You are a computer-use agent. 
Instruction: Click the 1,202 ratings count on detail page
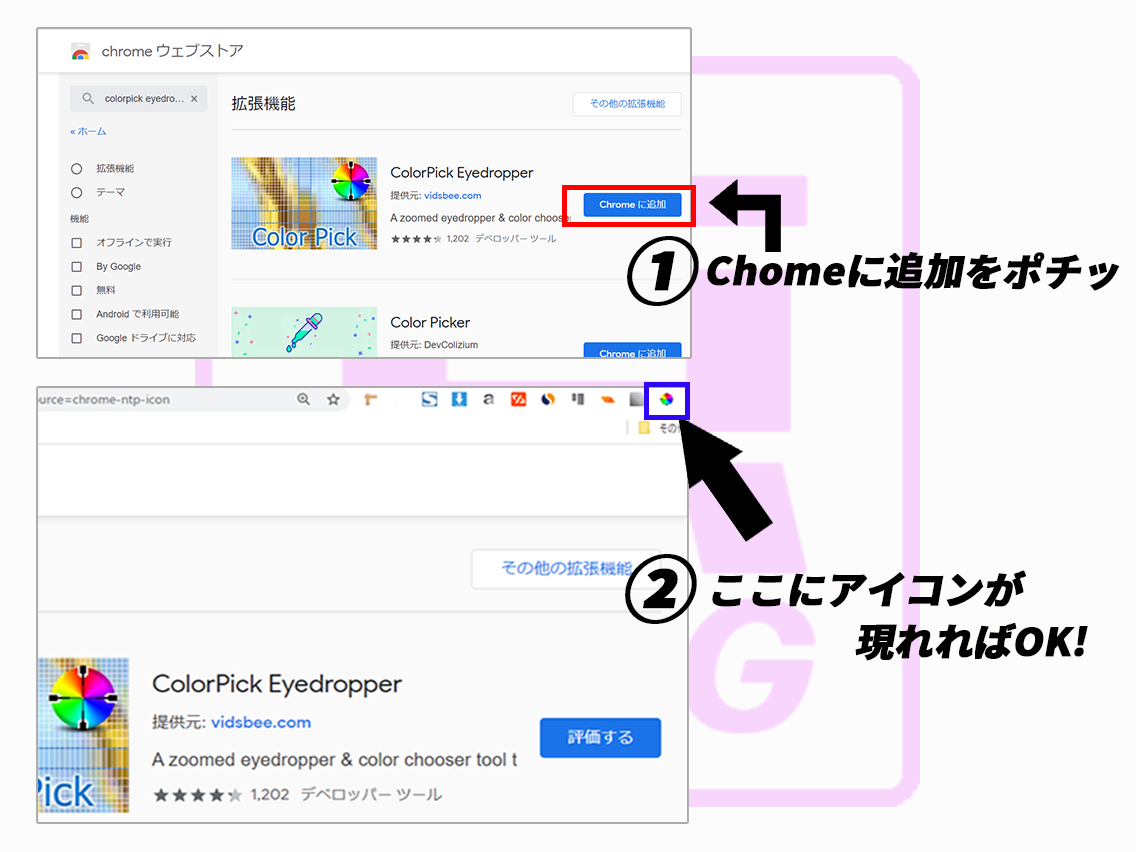point(270,795)
